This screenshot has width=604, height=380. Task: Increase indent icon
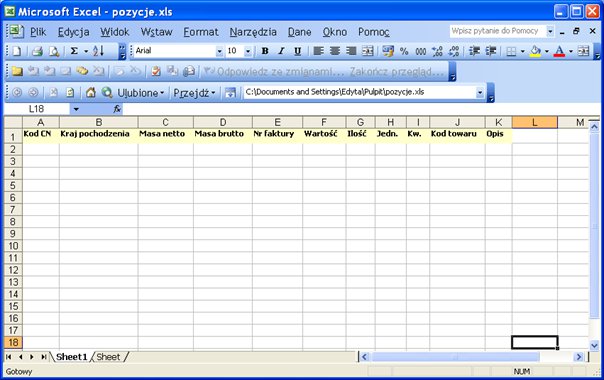tap(491, 51)
